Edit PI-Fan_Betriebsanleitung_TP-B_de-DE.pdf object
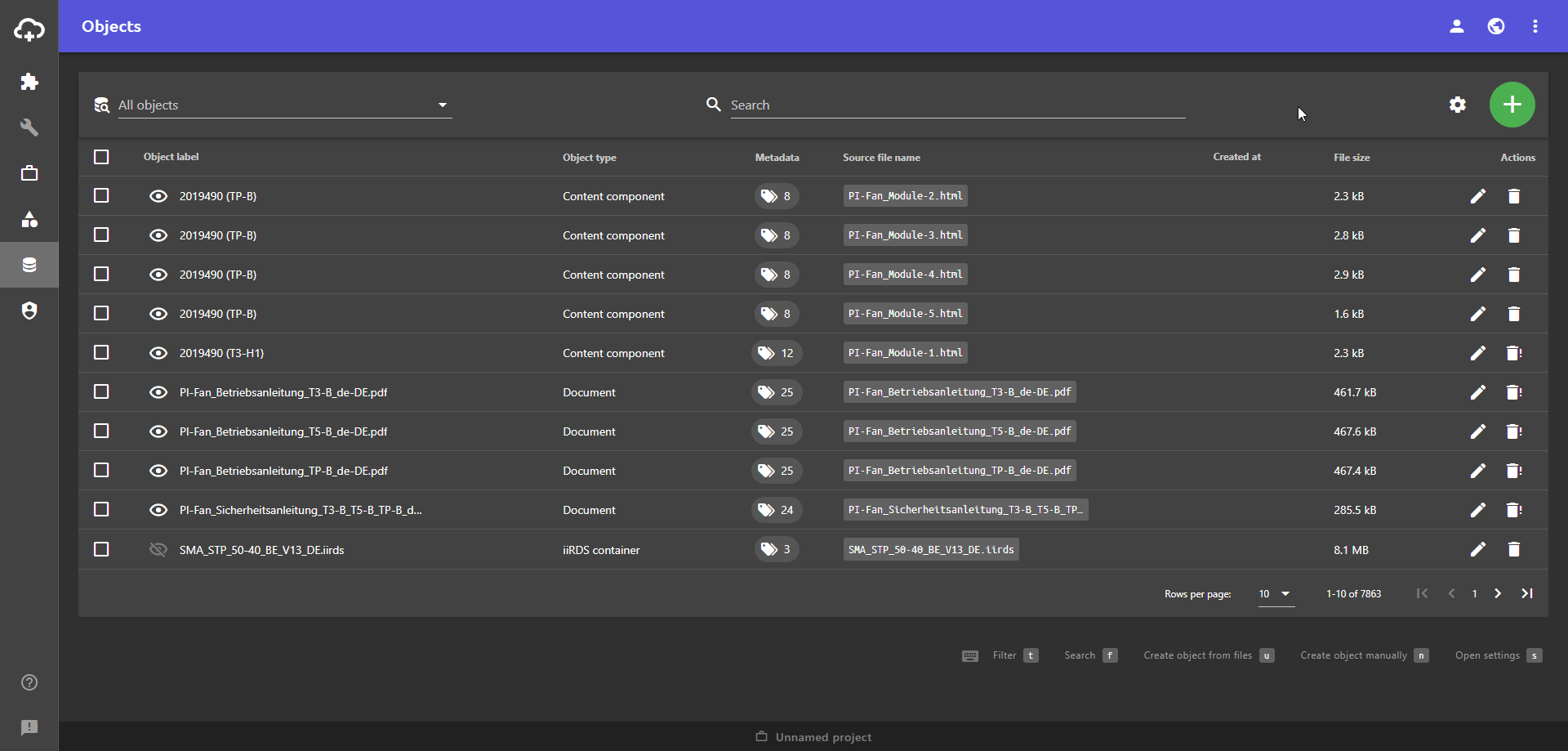Image resolution: width=1568 pixels, height=751 pixels. coord(1478,471)
